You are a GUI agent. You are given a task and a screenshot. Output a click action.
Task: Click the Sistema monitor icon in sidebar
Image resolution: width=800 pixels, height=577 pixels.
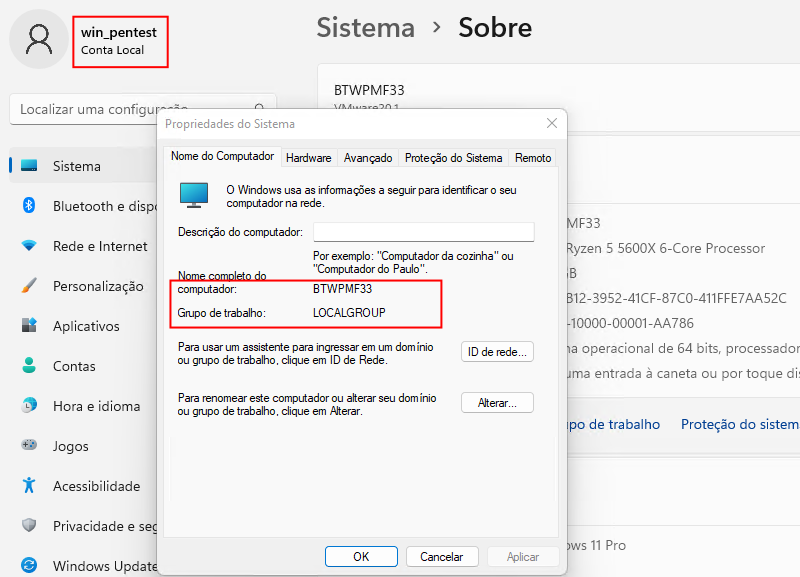coord(30,166)
